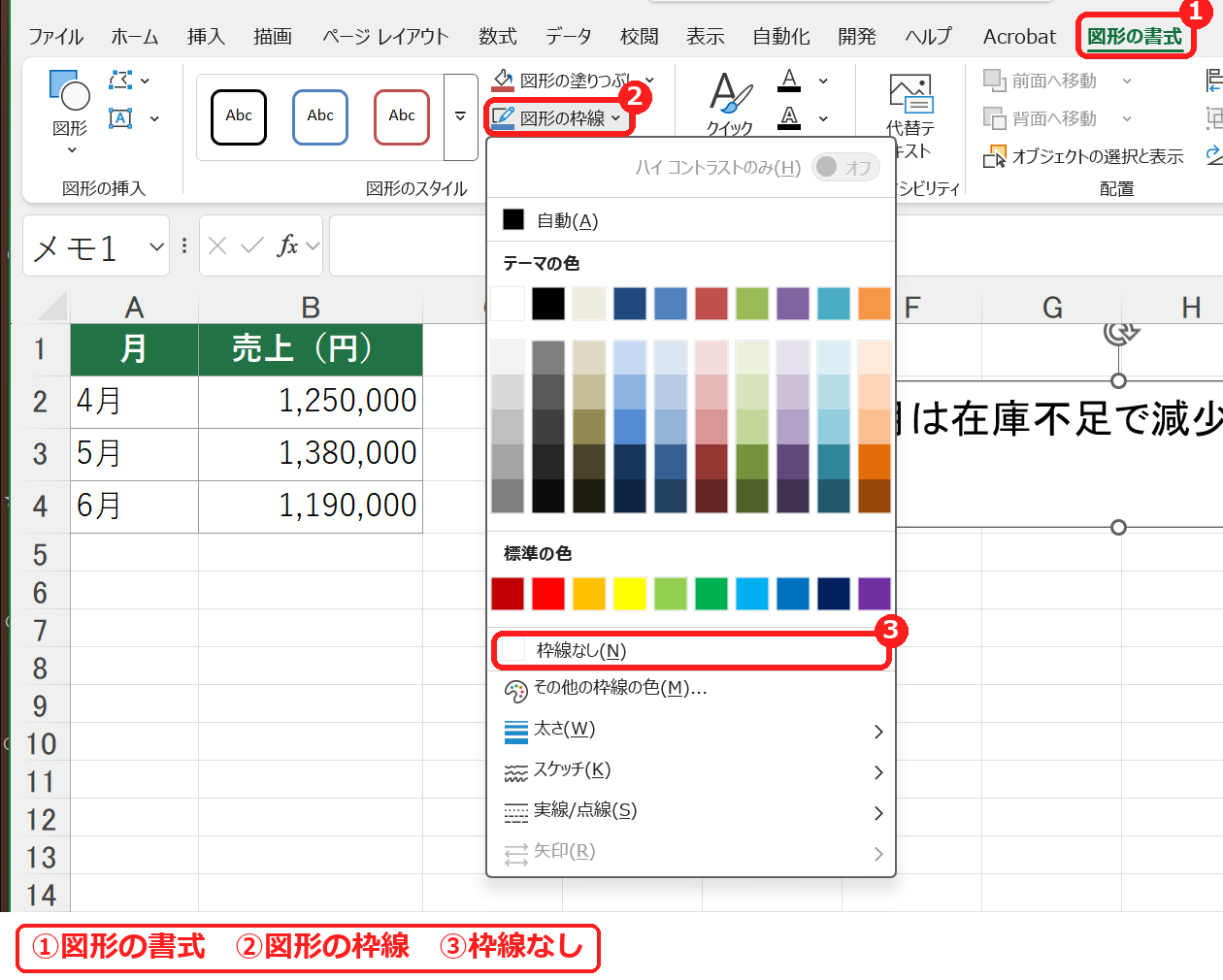Image resolution: width=1223 pixels, height=980 pixels.
Task: Click the select-all corner triangle
Action: [51, 308]
